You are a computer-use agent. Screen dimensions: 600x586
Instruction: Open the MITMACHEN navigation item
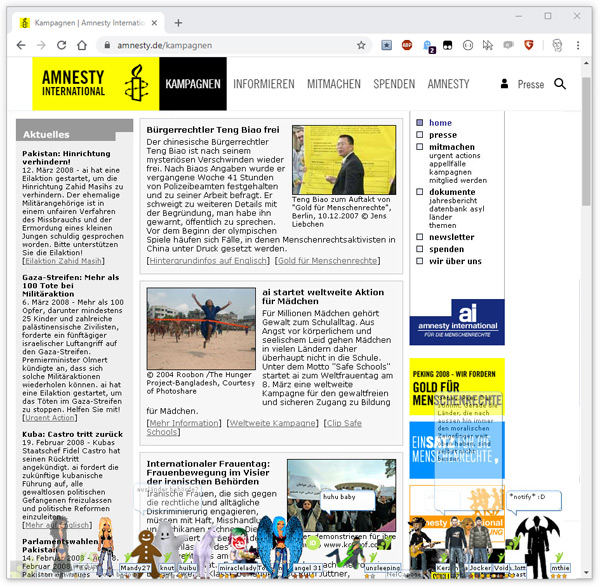(x=334, y=84)
